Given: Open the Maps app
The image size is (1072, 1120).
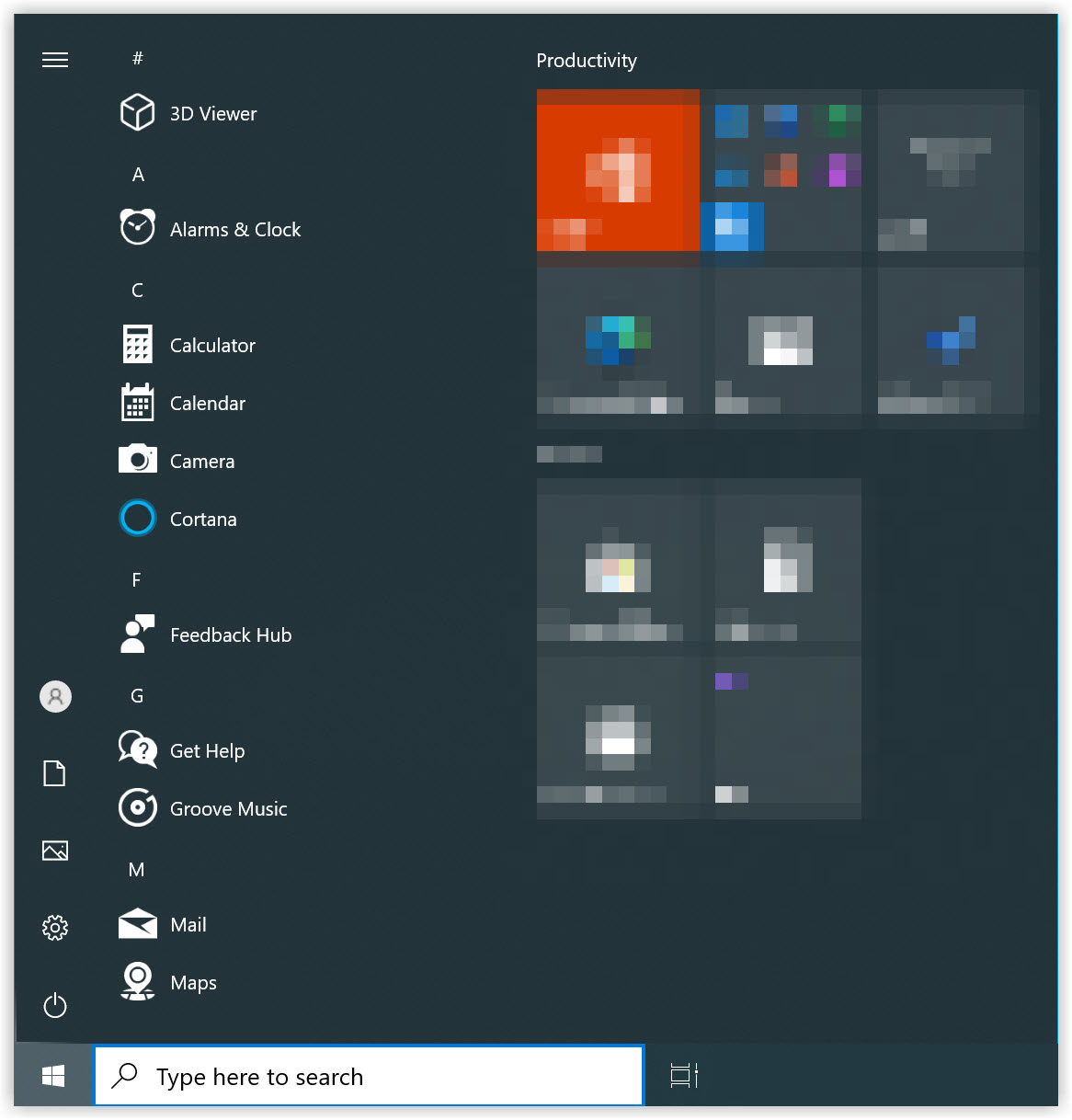Looking at the screenshot, I should tap(193, 983).
